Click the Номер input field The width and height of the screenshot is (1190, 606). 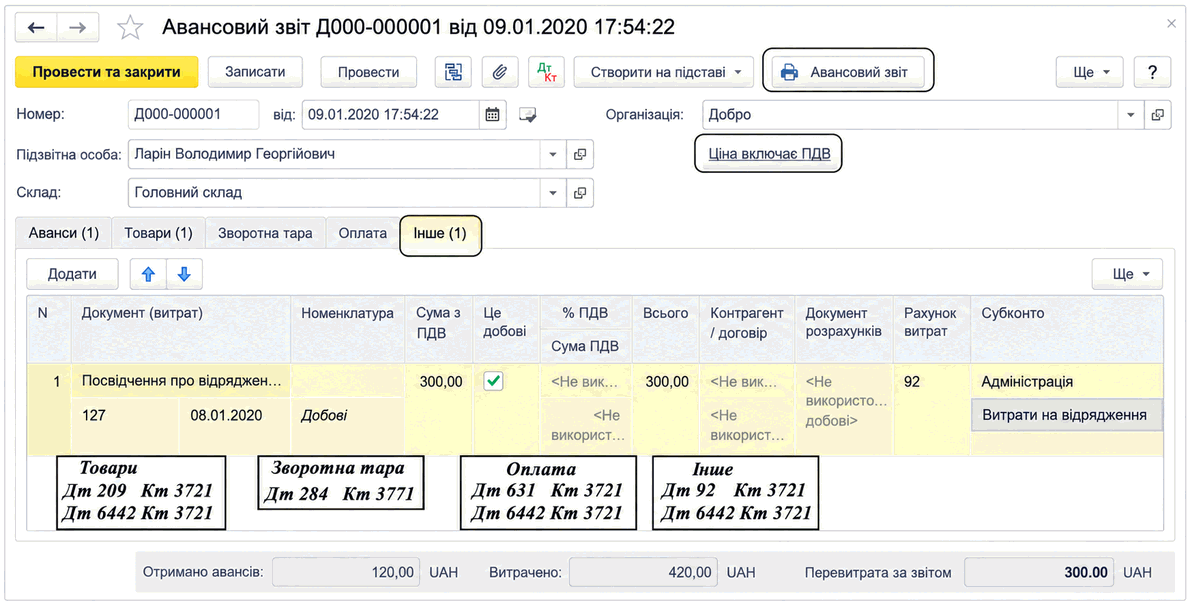[x=194, y=115]
